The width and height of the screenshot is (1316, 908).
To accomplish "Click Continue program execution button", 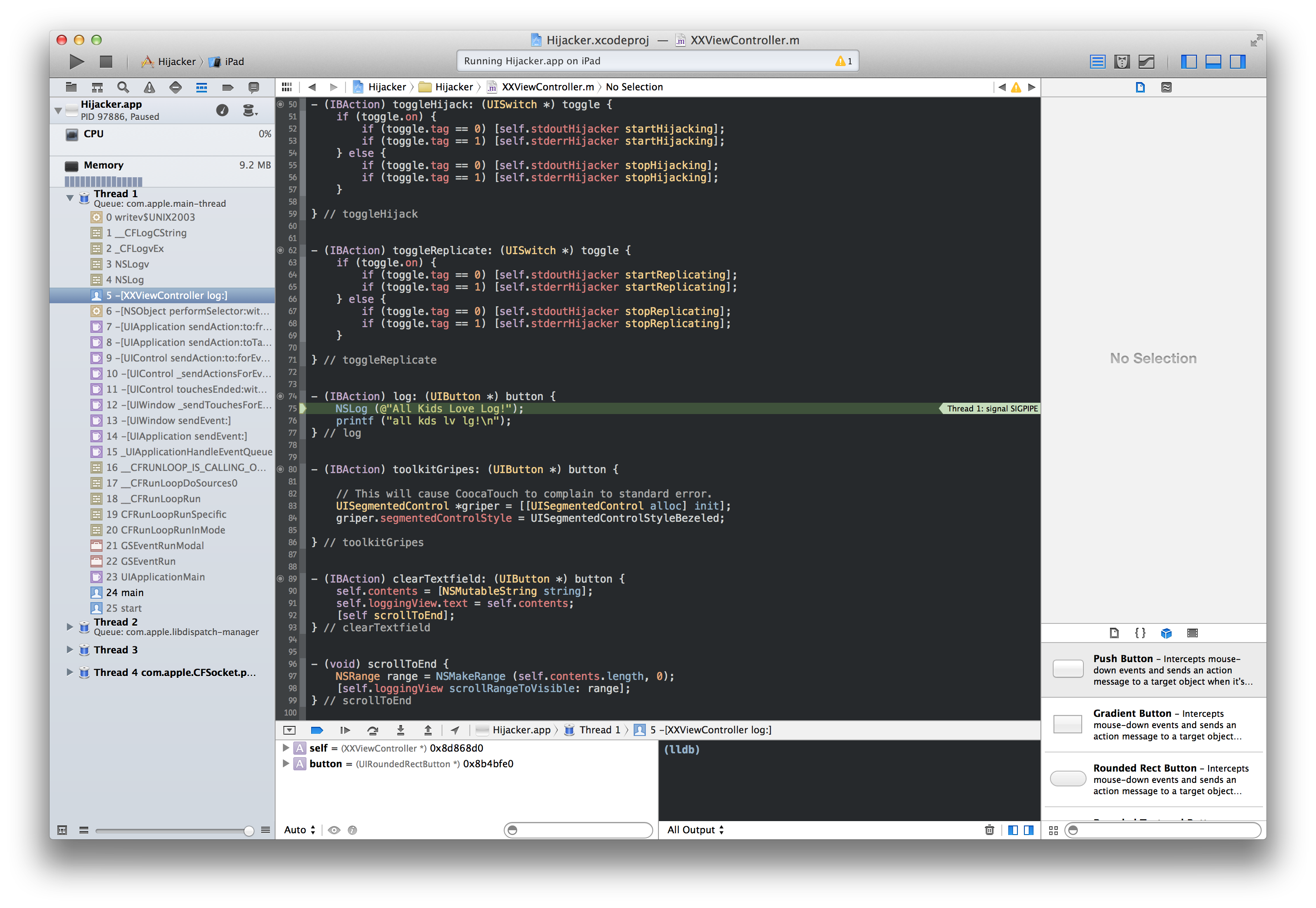I will coord(345,730).
